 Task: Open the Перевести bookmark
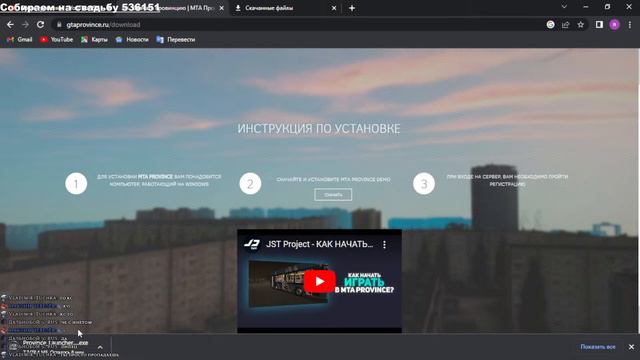pos(176,40)
